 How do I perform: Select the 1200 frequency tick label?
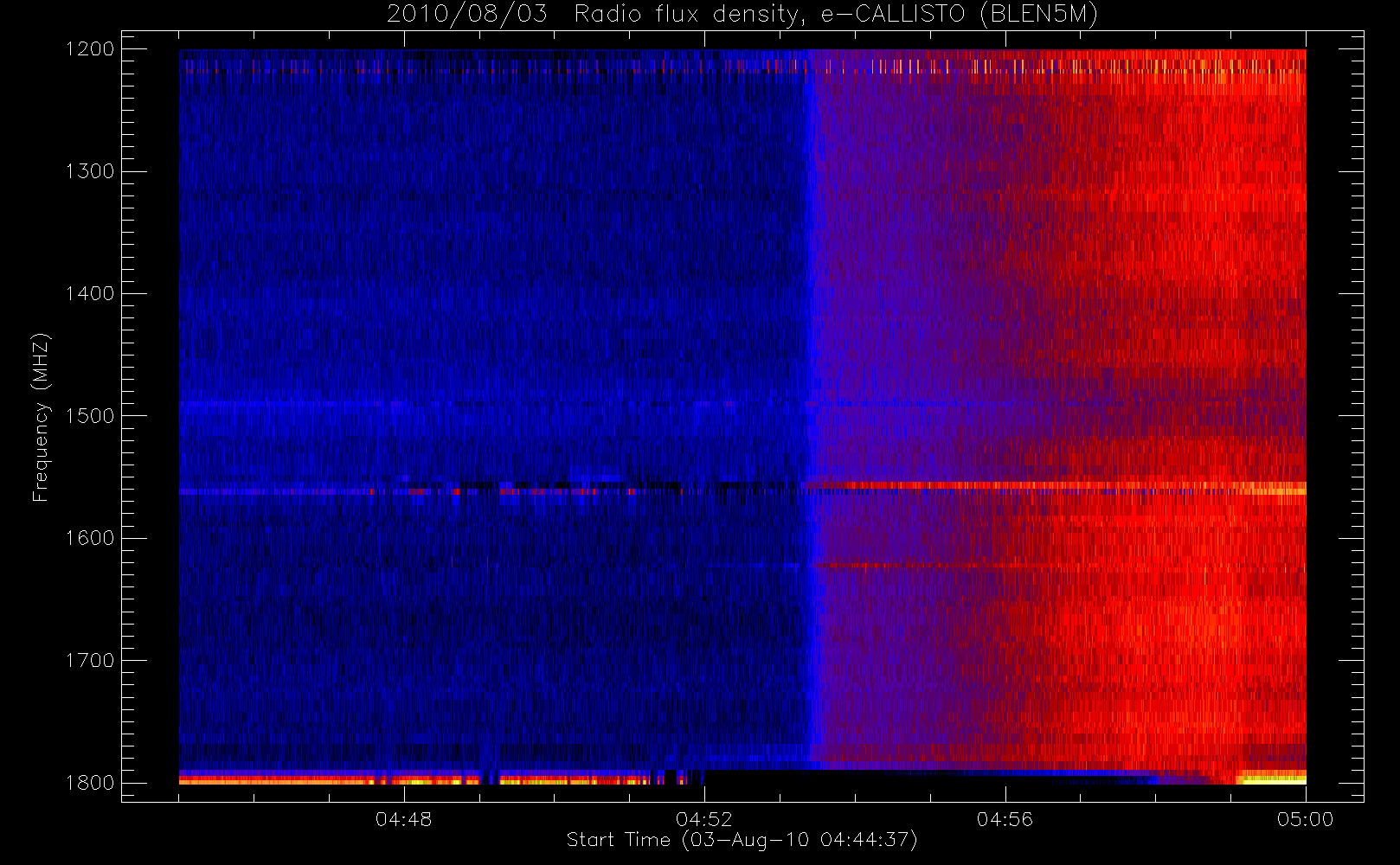click(x=90, y=49)
